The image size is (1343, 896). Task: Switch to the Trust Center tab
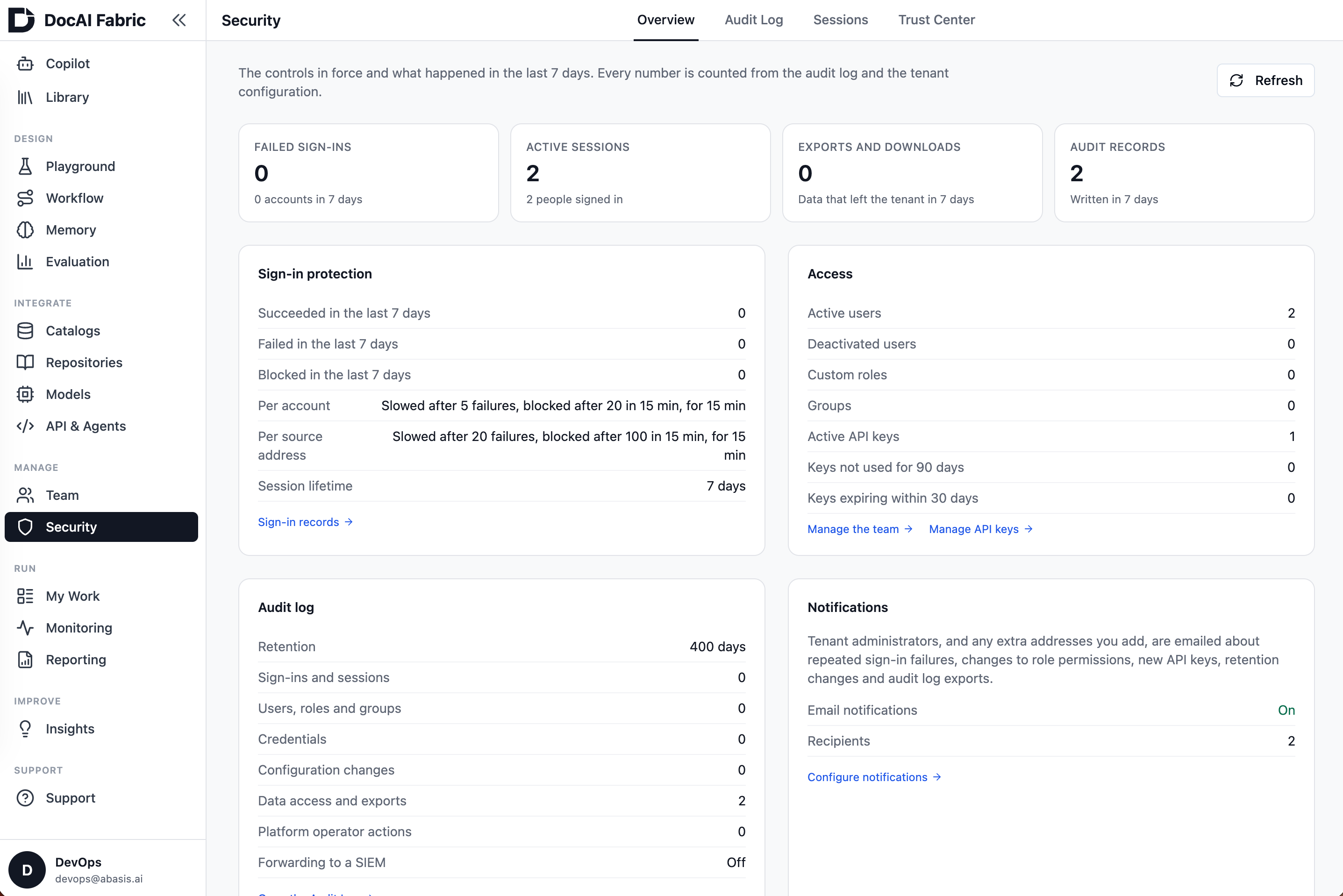click(x=936, y=20)
